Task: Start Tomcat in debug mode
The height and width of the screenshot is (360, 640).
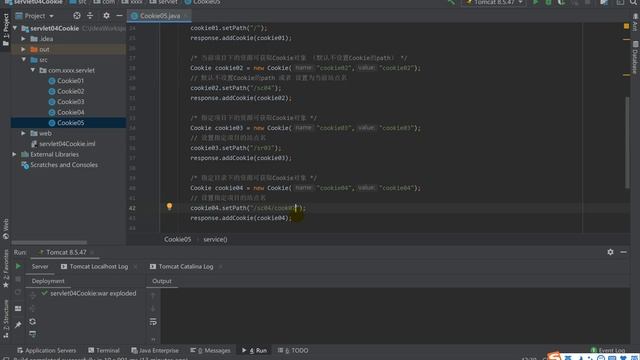Action: click(x=549, y=2)
